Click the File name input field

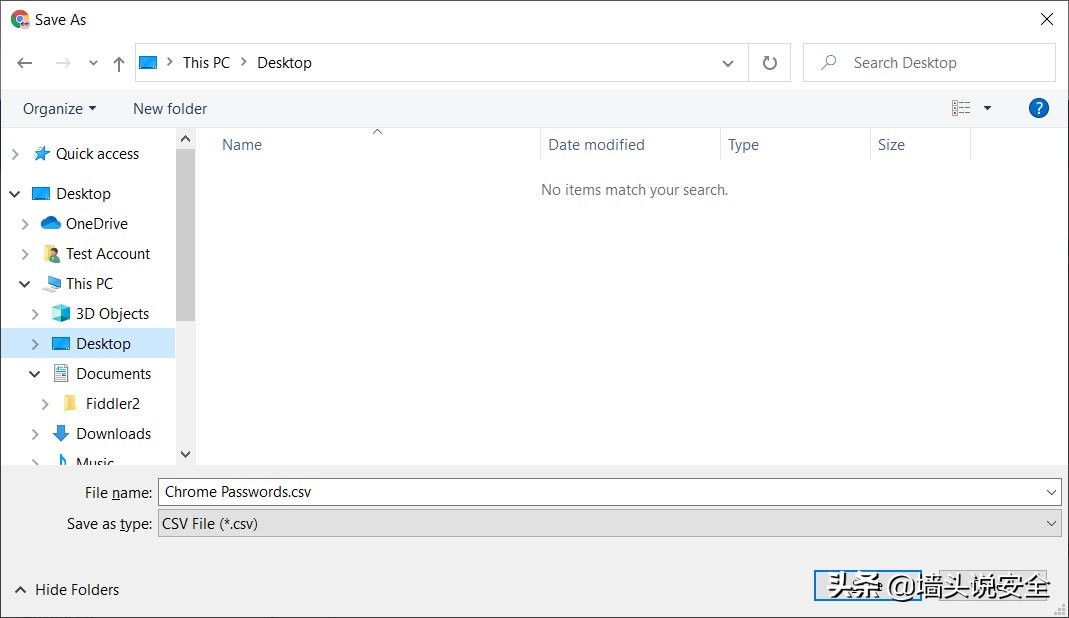pyautogui.click(x=609, y=492)
